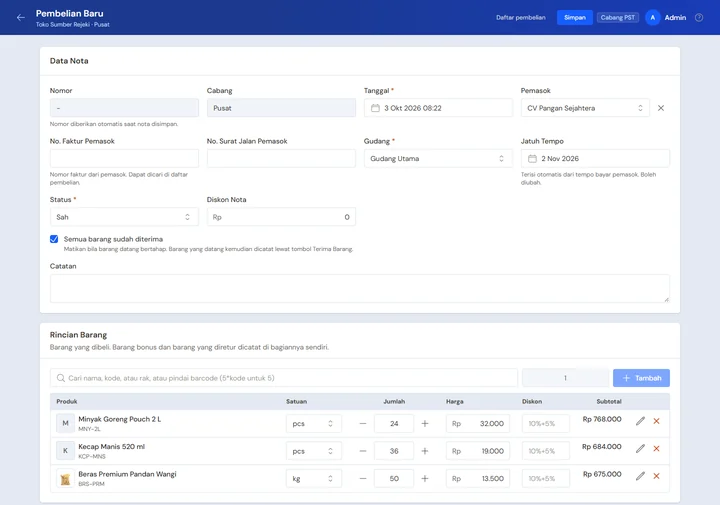Edit the Minyak Goreng Pouch 2 L row

click(640, 421)
